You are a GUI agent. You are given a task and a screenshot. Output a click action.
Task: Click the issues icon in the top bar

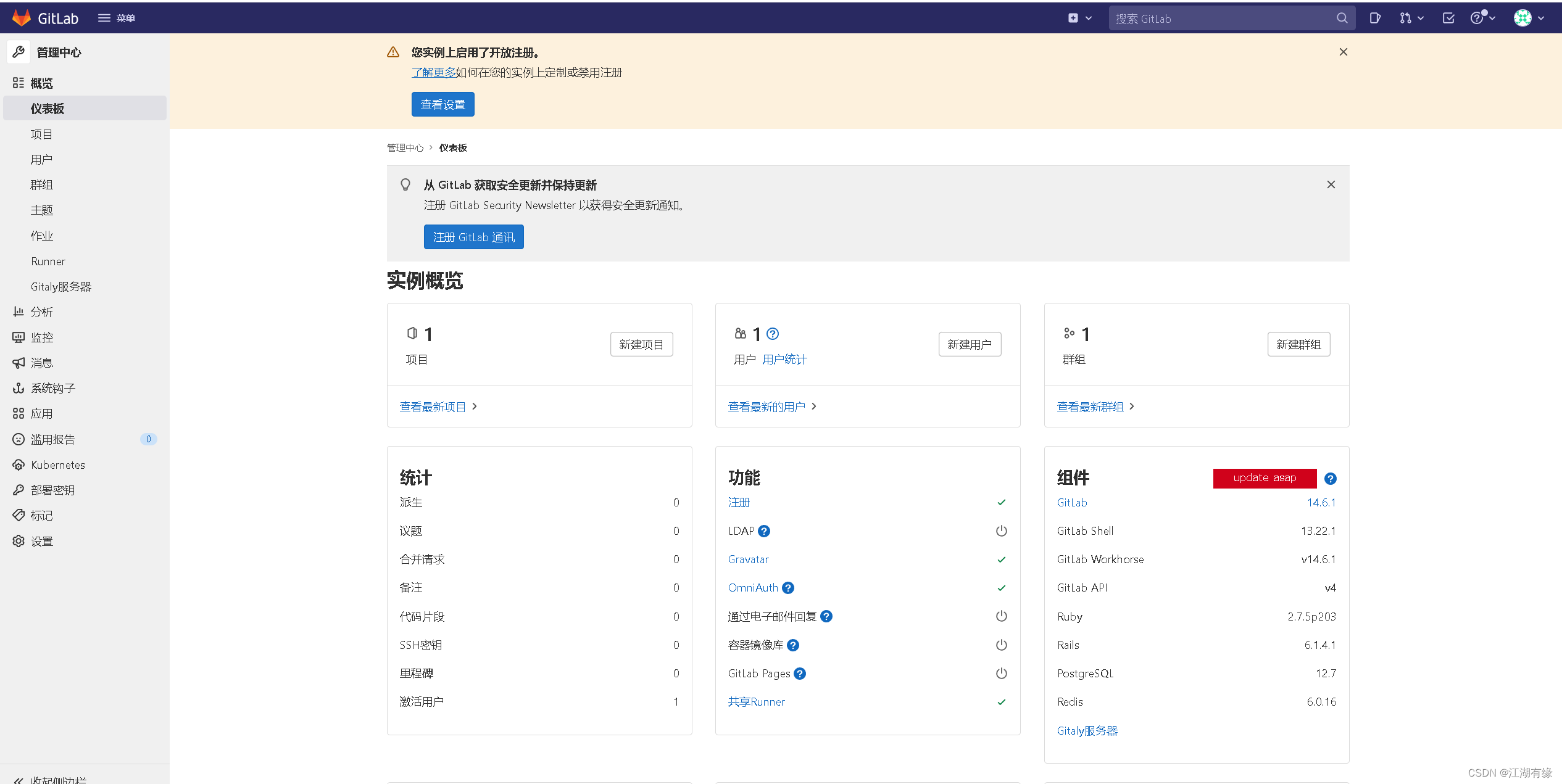(x=1375, y=18)
